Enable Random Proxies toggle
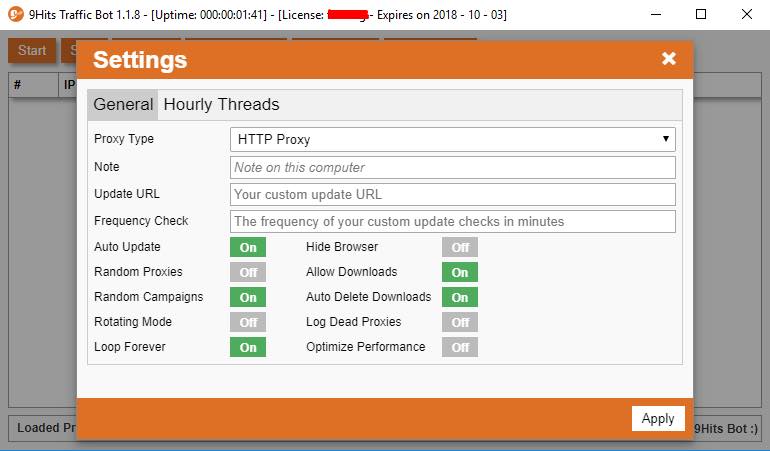Image resolution: width=770 pixels, height=451 pixels. (248, 272)
